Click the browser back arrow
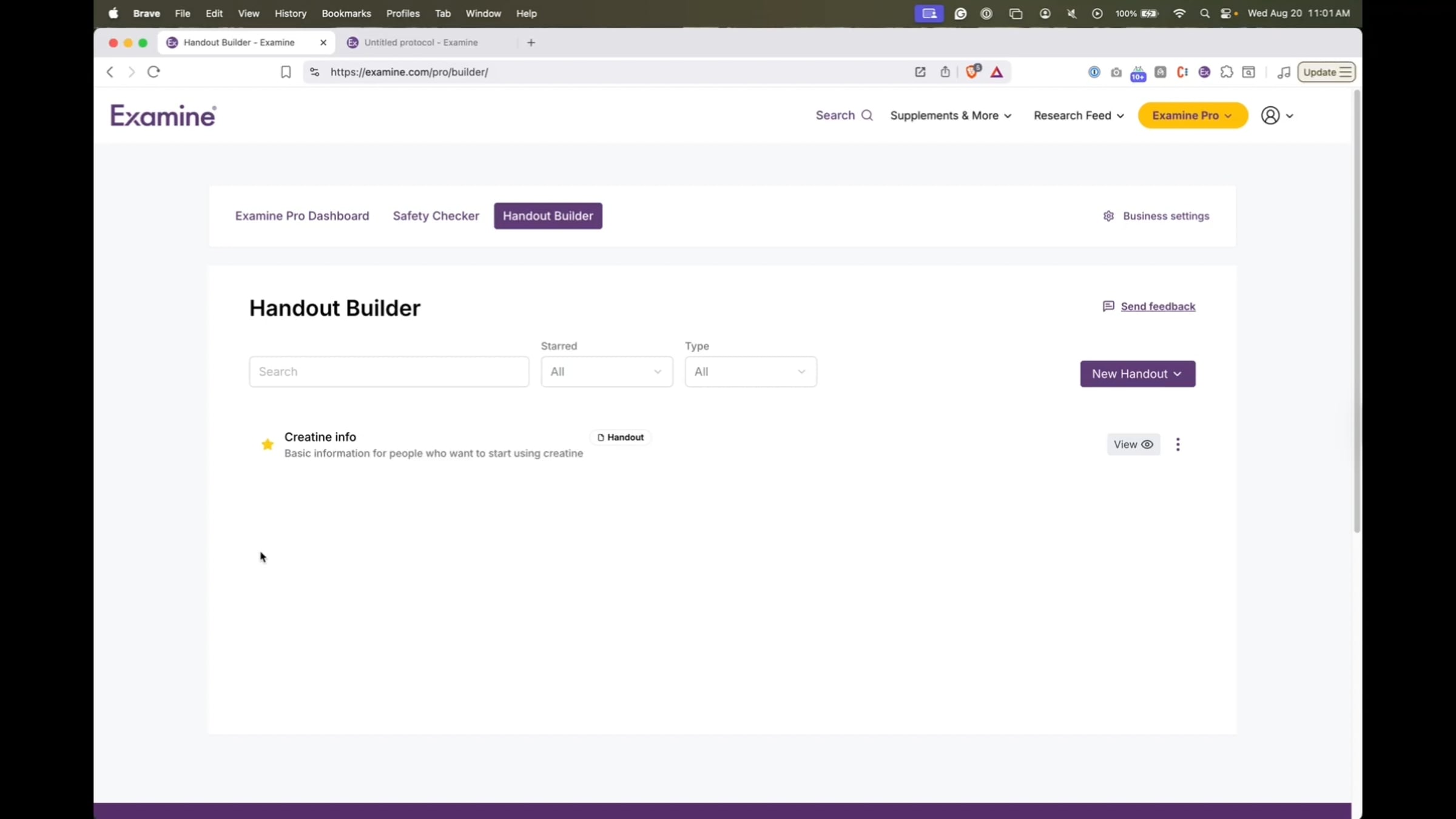 [x=110, y=72]
